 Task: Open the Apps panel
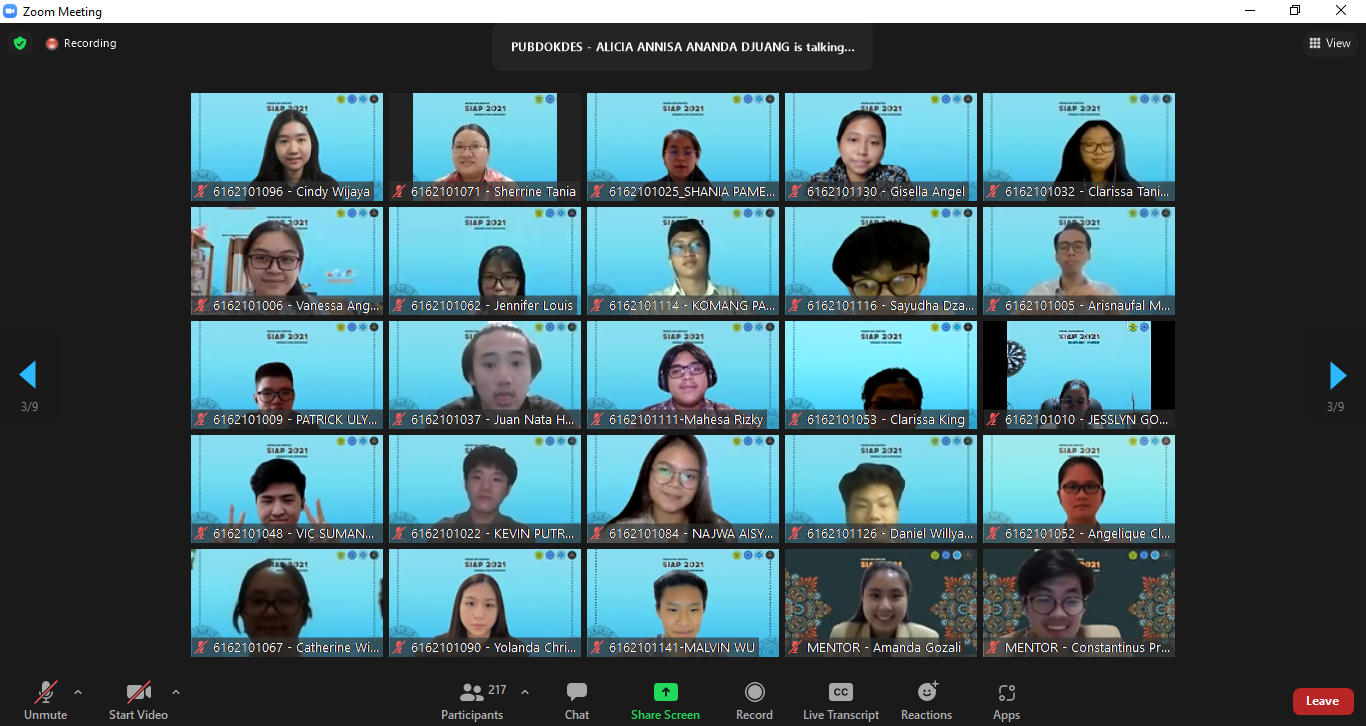coord(1006,700)
